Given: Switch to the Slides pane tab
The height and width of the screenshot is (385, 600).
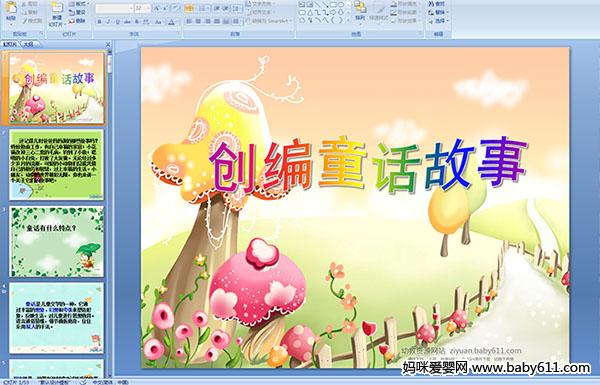Looking at the screenshot, I should pos(10,44).
